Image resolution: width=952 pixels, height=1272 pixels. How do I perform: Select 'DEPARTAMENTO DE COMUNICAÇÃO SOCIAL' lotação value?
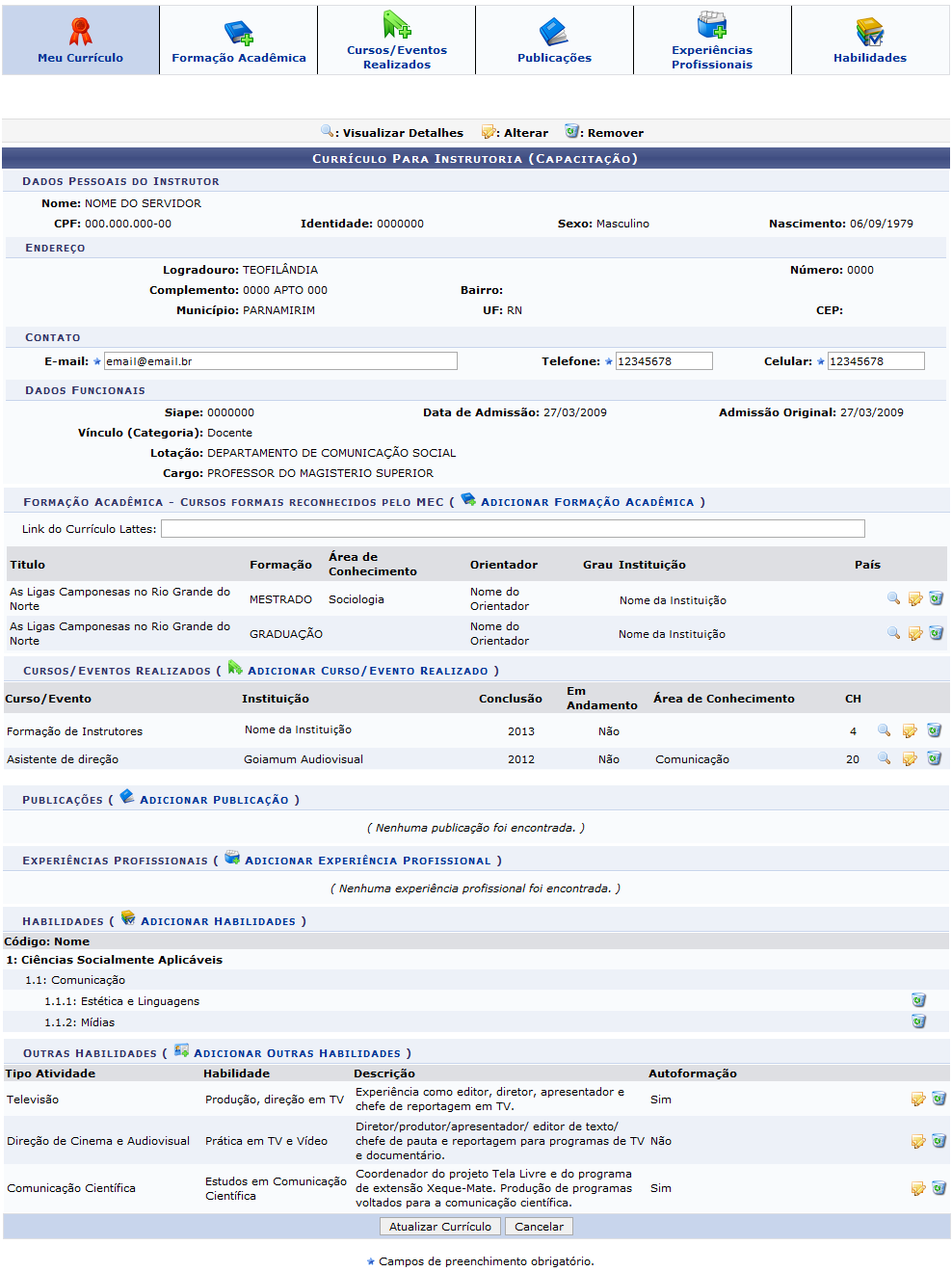pyautogui.click(x=331, y=453)
